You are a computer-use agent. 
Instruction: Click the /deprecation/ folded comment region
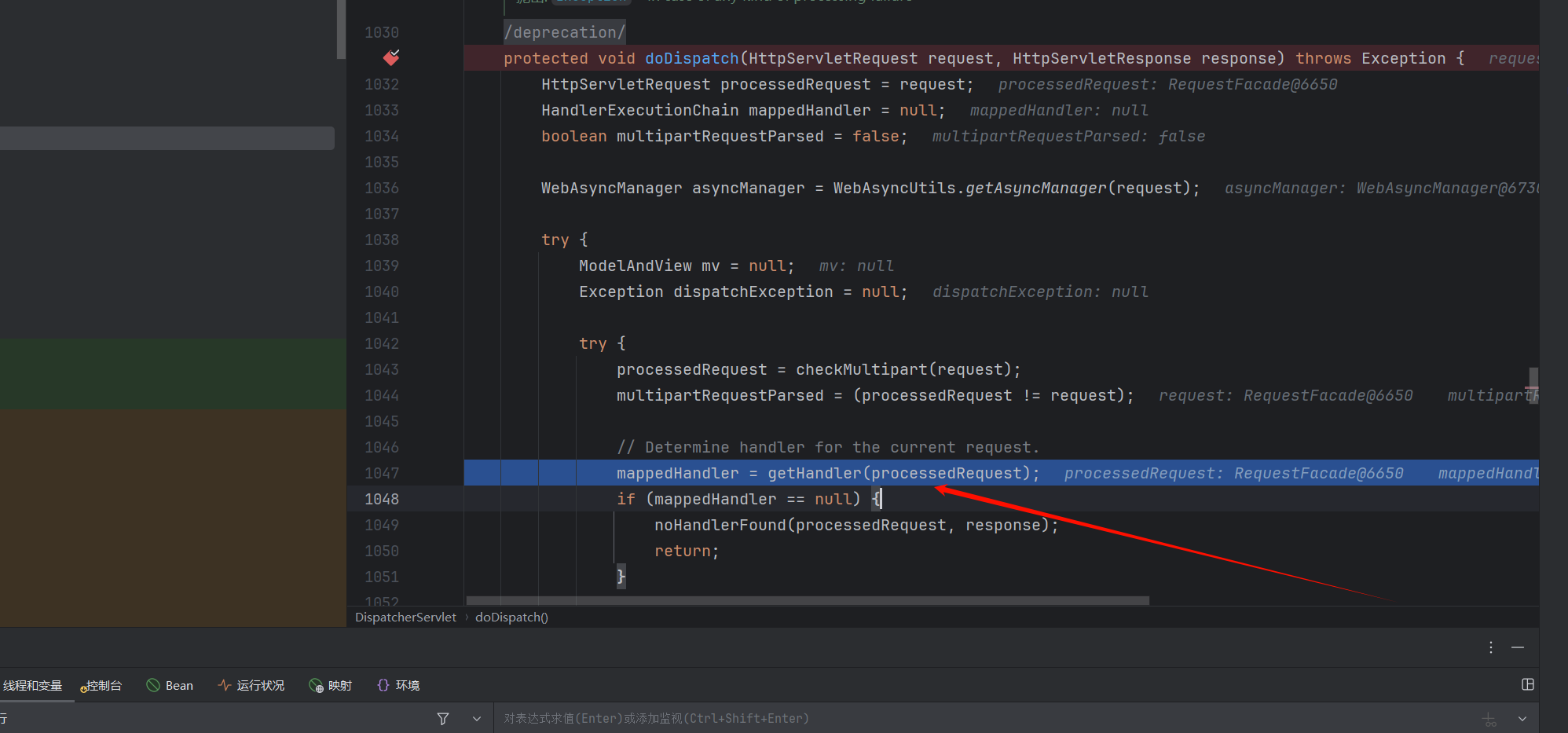click(565, 32)
